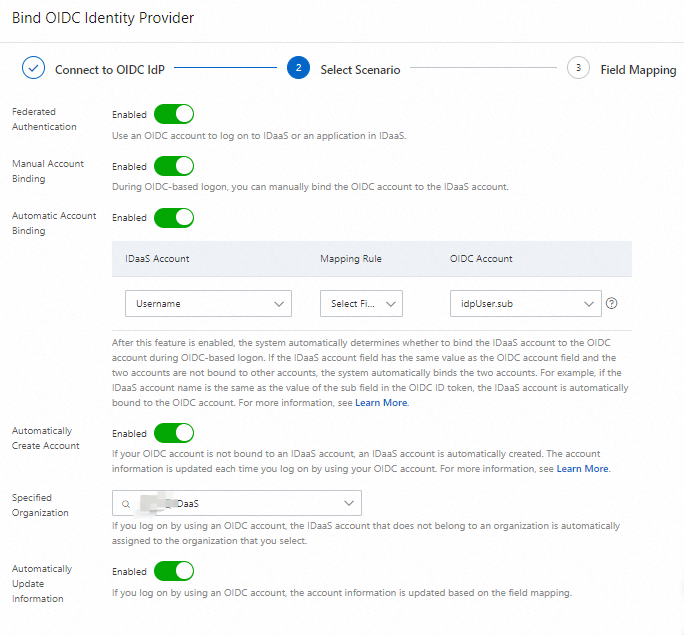Toggle Federated Authentication switch off

point(174,114)
